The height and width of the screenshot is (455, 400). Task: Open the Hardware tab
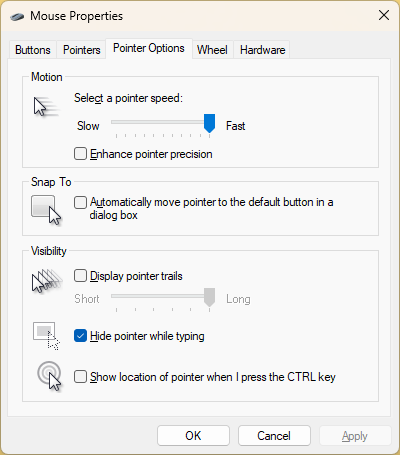(x=263, y=50)
